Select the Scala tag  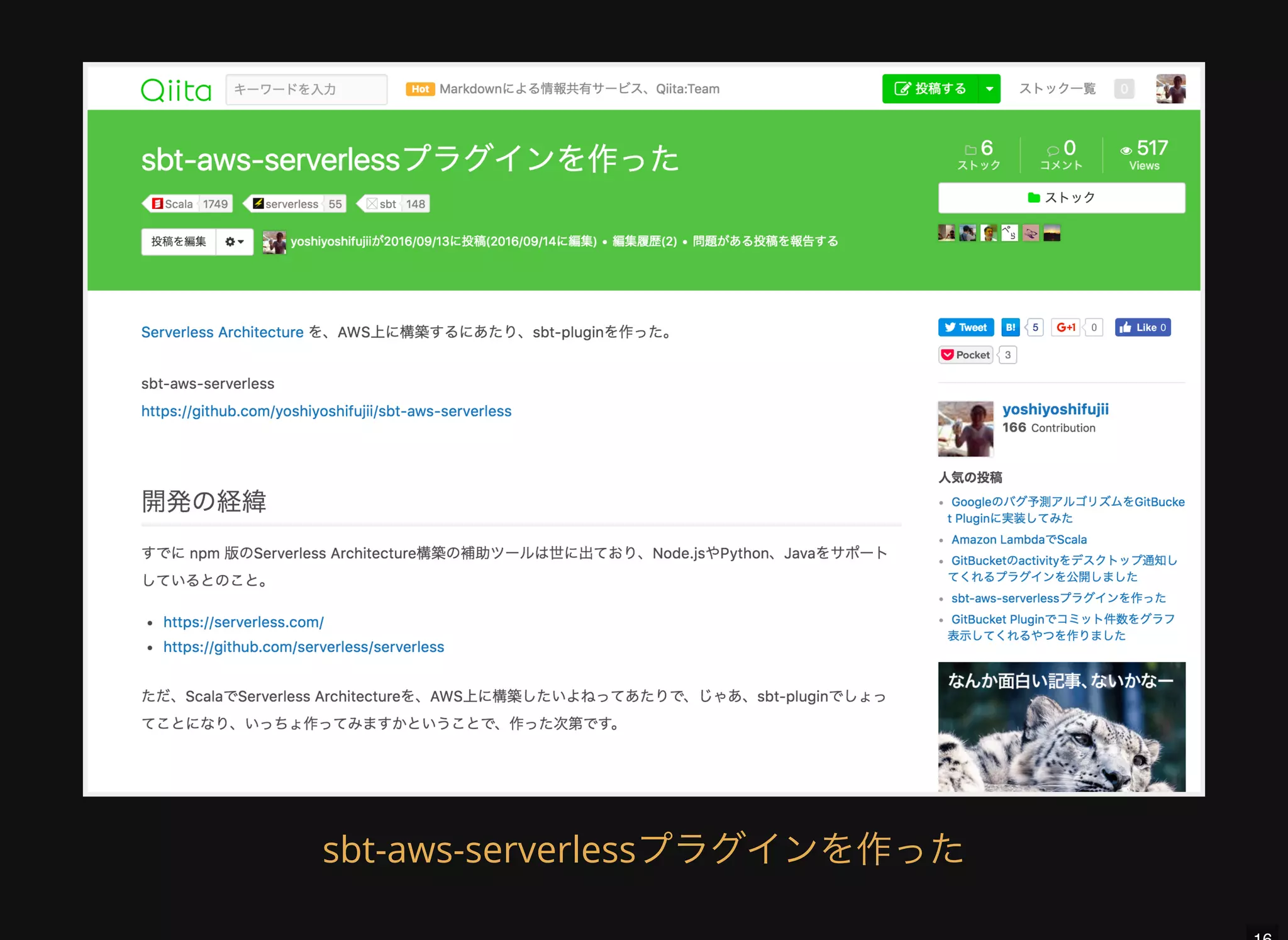[187, 204]
